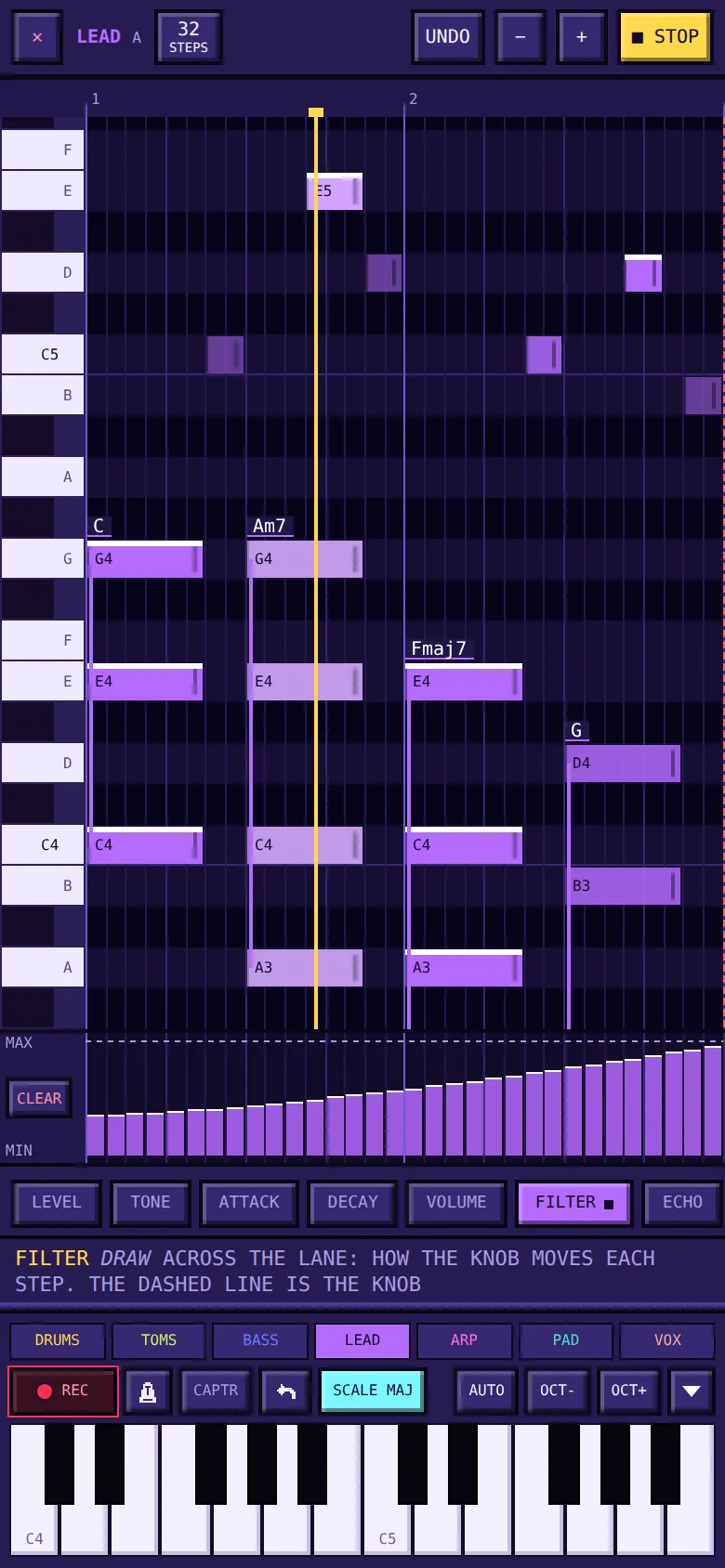This screenshot has height=1568, width=725.
Task: Switch to the VOX track
Action: (x=667, y=1340)
